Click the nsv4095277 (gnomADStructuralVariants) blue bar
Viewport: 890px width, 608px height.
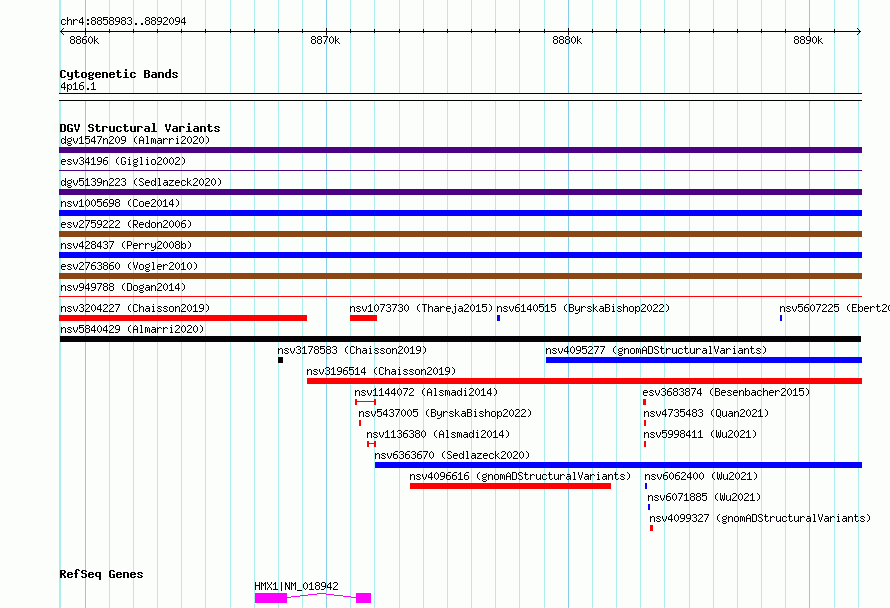(704, 360)
